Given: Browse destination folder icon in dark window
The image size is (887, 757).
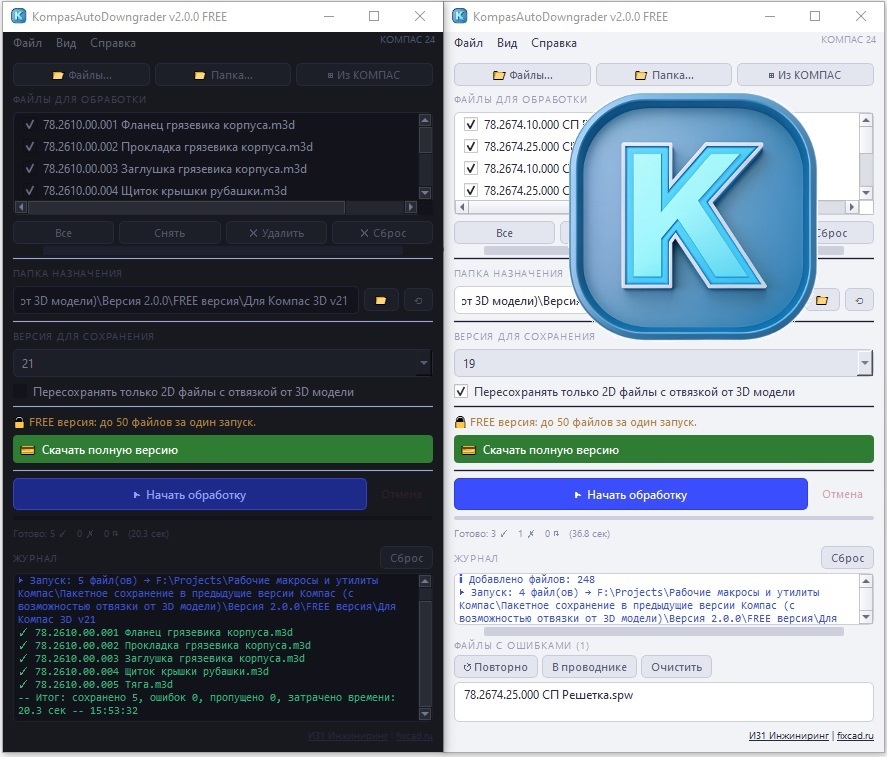Looking at the screenshot, I should pyautogui.click(x=381, y=300).
